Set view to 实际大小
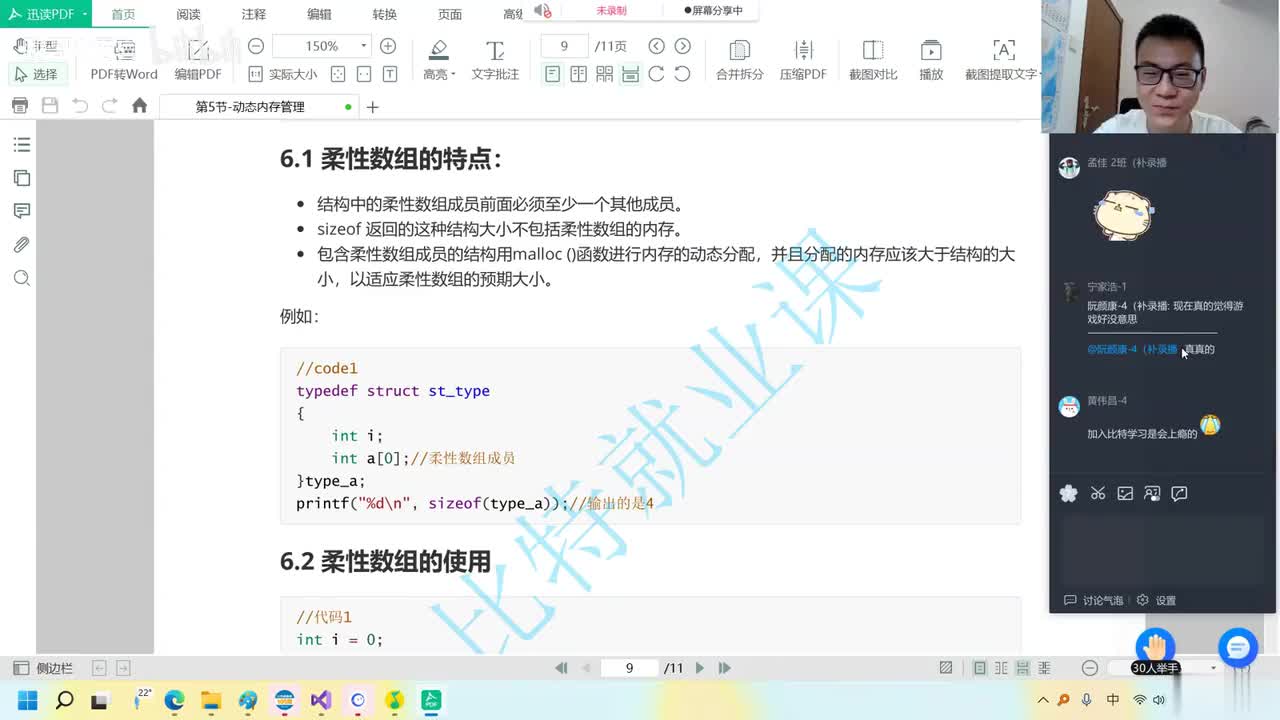Screen dimensions: 1280x720 tap(283, 74)
